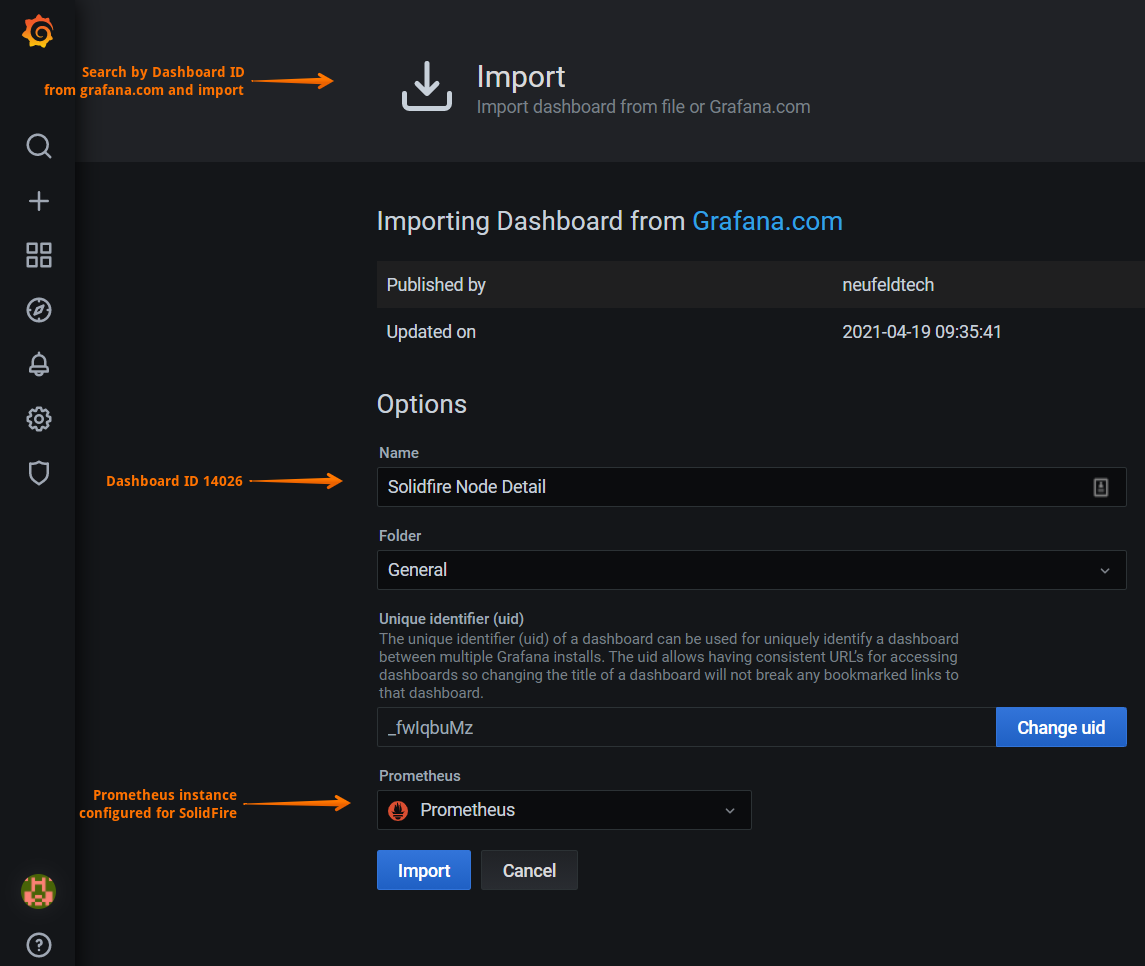Screen dimensions: 1145x966
Task: Open the Search dashboards magnifier icon
Action: tap(39, 146)
